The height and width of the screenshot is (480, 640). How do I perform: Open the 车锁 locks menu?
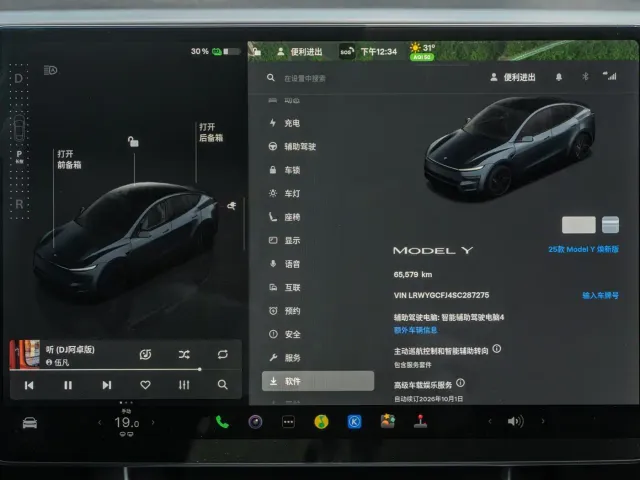pos(284,170)
